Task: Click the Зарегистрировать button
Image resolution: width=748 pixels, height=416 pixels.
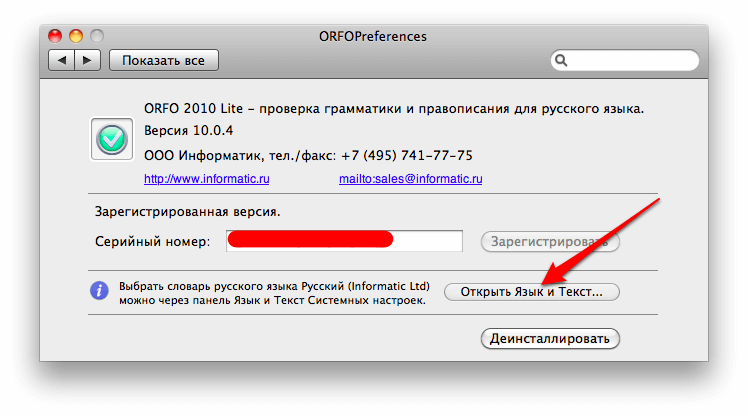Action: (x=550, y=241)
